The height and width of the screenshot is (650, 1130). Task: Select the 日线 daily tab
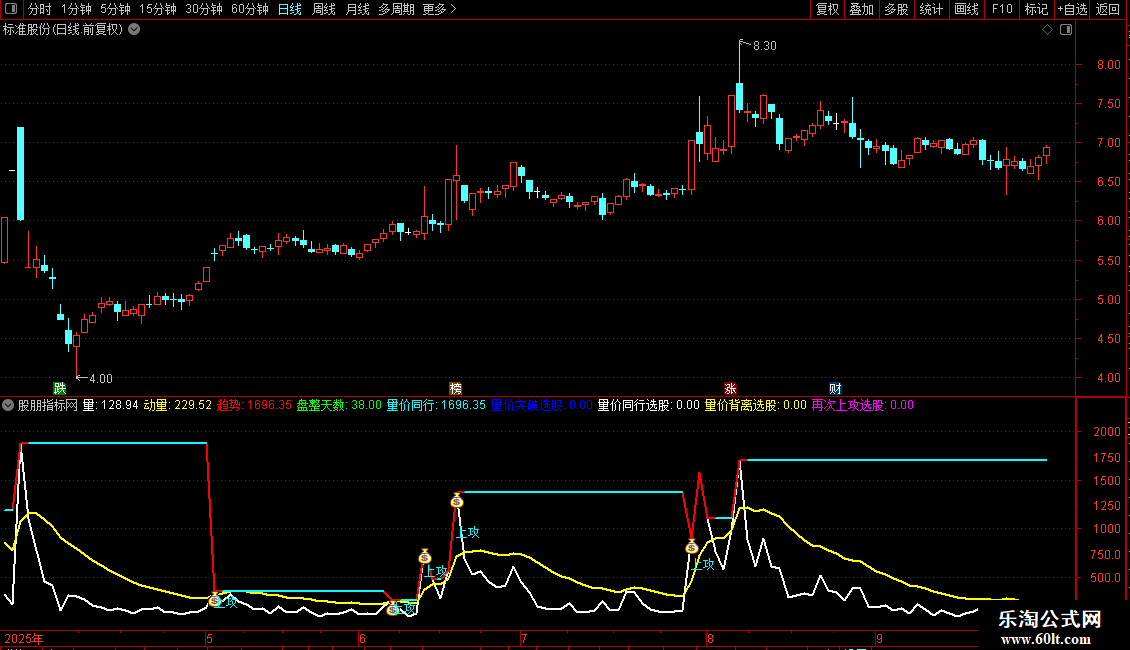point(290,9)
